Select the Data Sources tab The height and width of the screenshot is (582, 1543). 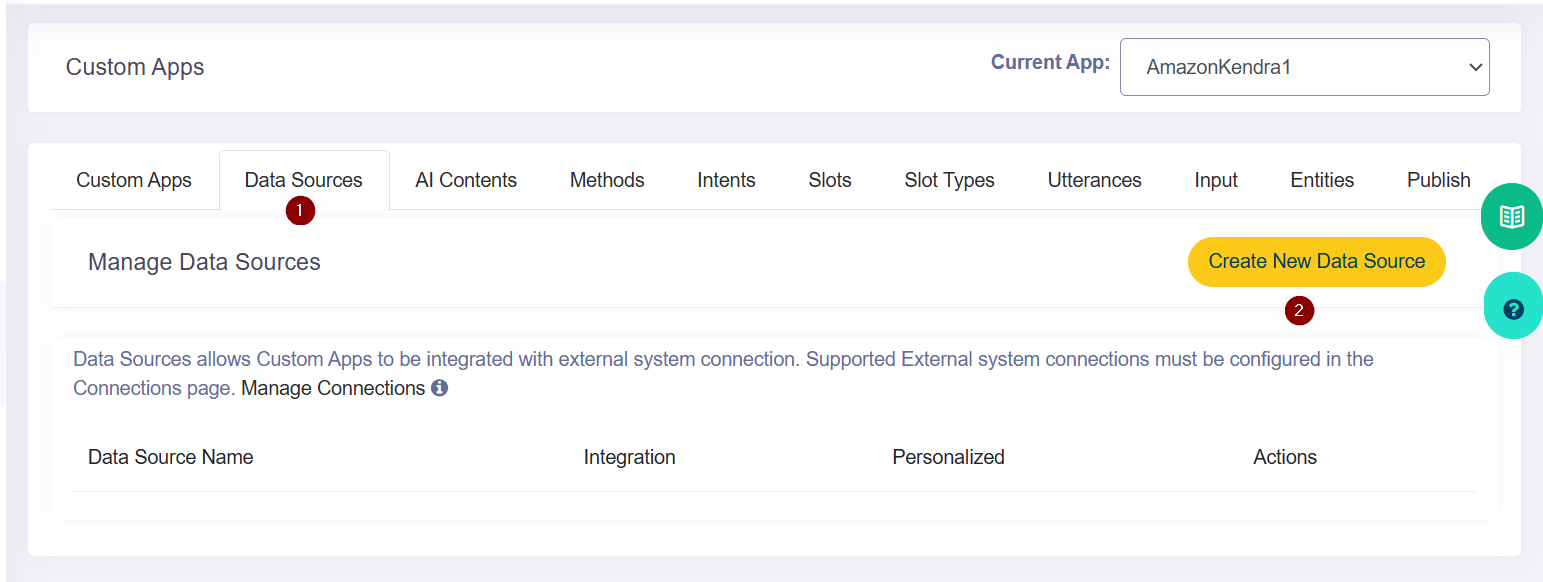pos(304,180)
